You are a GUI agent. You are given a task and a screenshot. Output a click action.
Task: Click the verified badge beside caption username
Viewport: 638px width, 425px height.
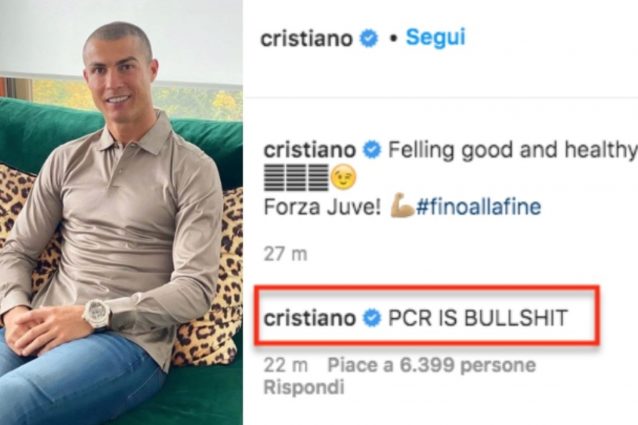pos(371,150)
